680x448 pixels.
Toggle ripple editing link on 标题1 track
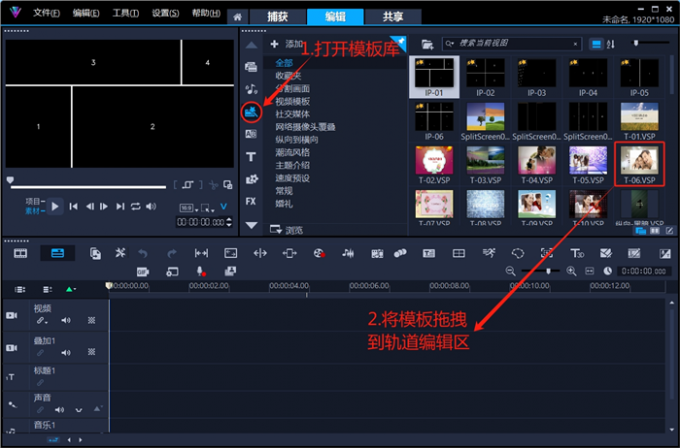pyautogui.click(x=40, y=383)
